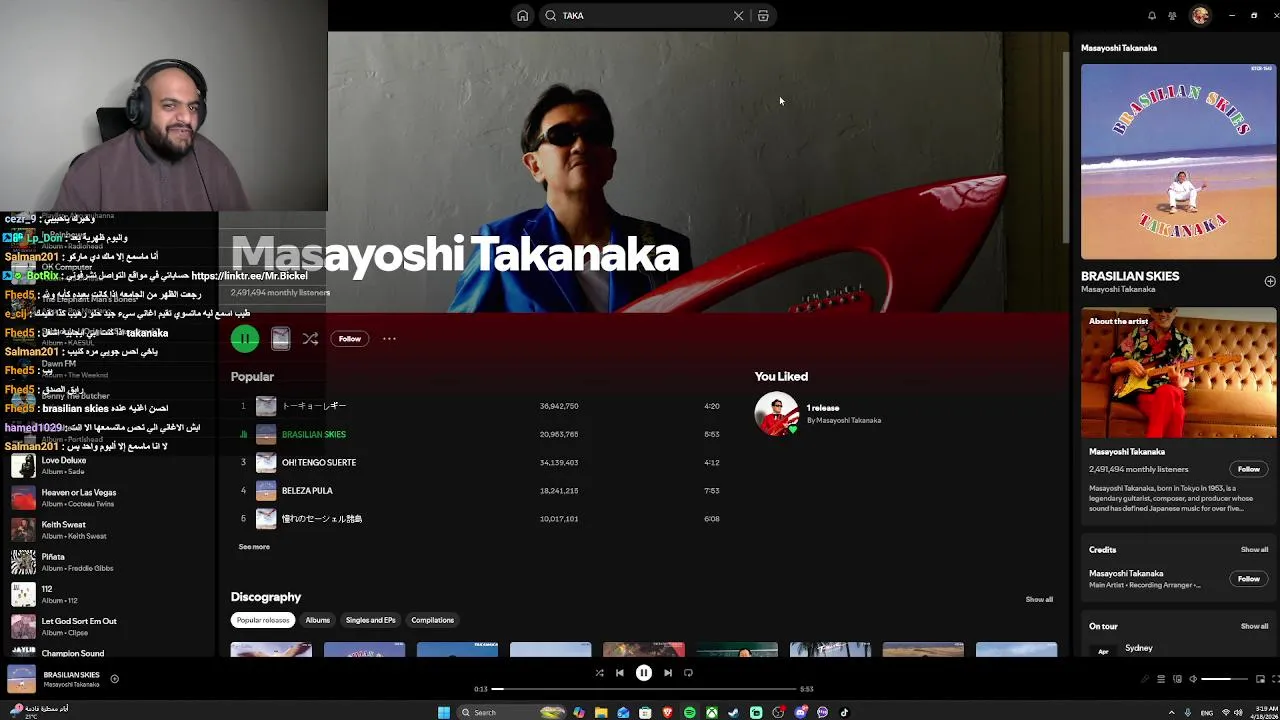Open the You Liked release thumbnail
Viewport: 1280px width, 720px height.
click(x=777, y=414)
